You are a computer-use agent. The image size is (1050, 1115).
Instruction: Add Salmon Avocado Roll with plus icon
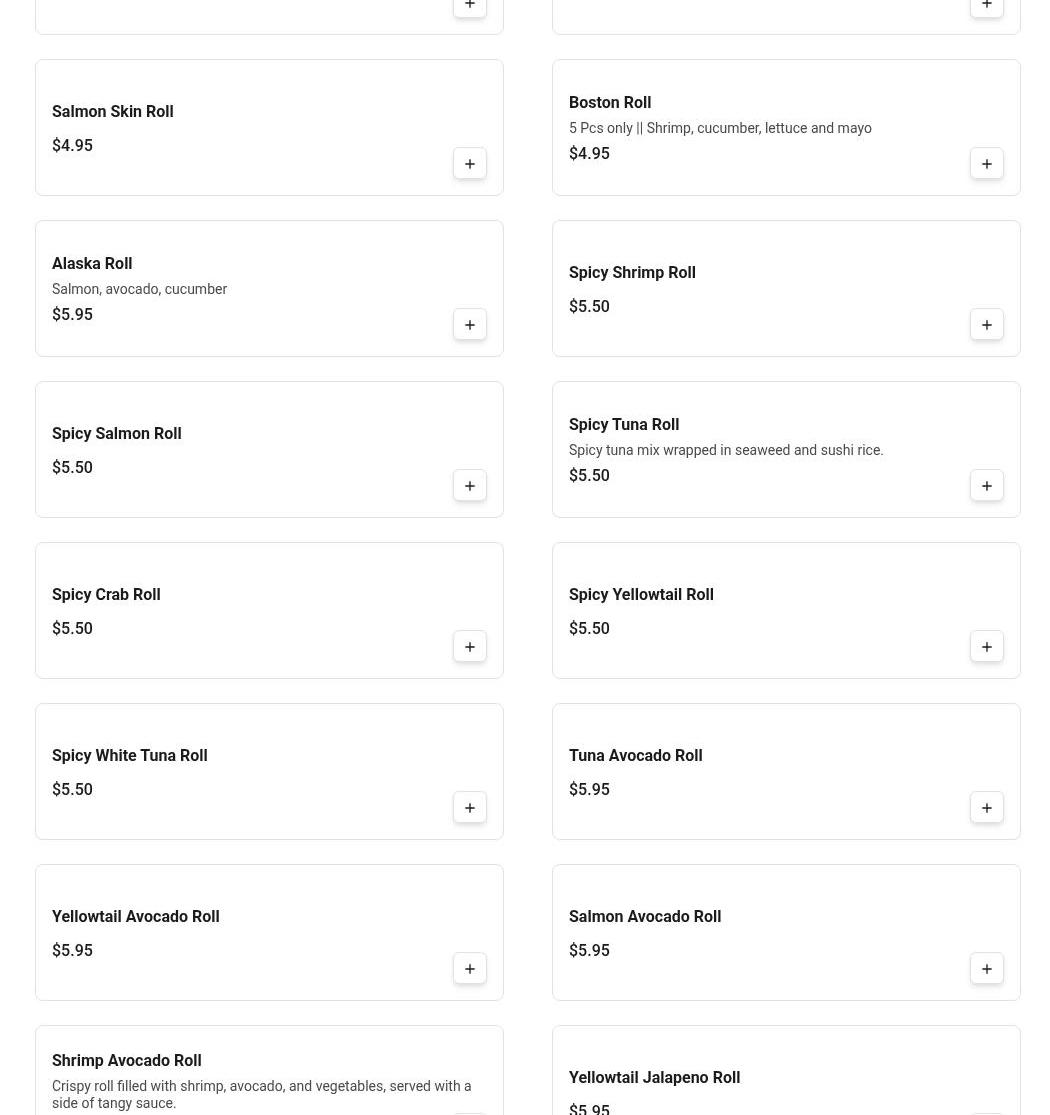coord(987,969)
